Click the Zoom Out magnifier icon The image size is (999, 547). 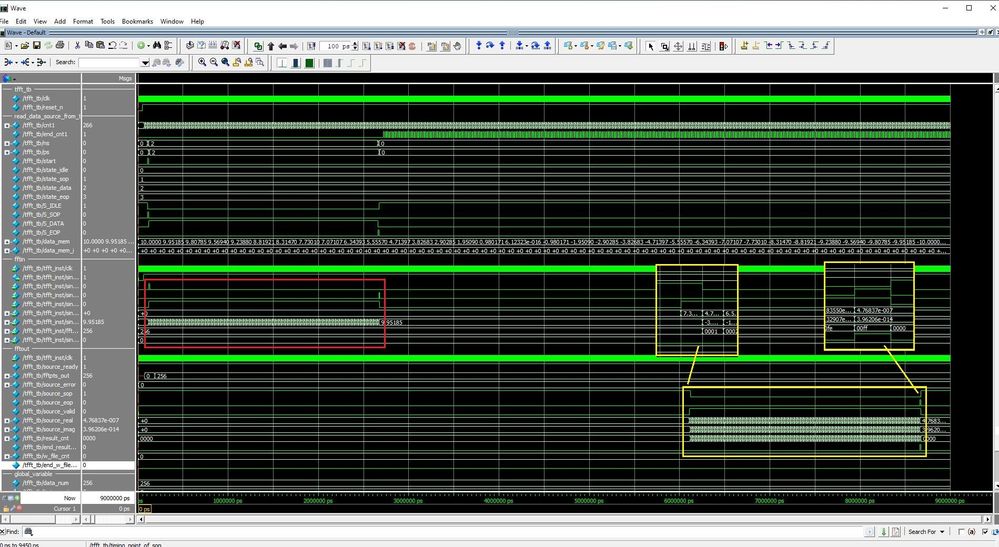[214, 62]
